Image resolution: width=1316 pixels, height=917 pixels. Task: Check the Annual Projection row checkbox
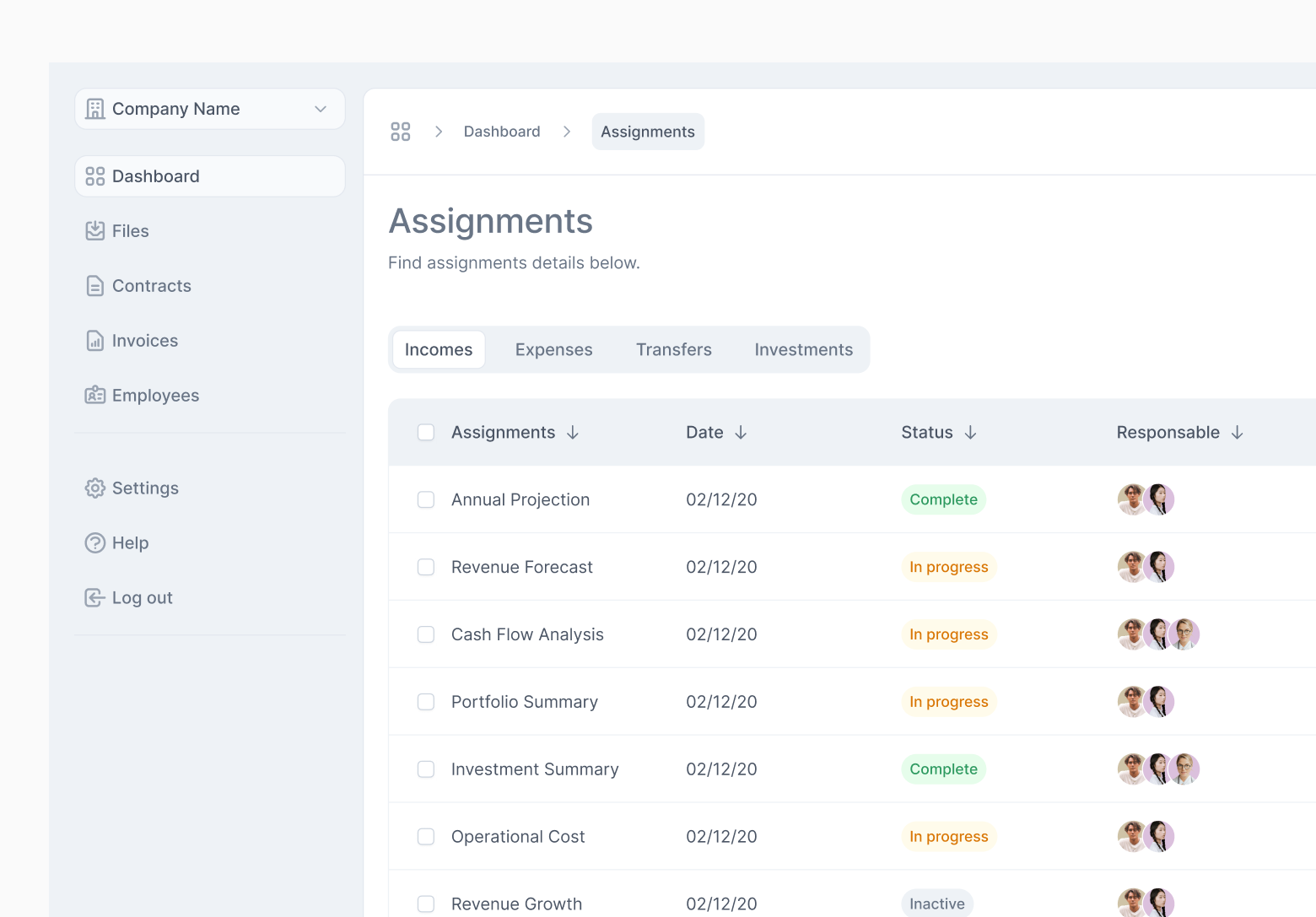(426, 499)
